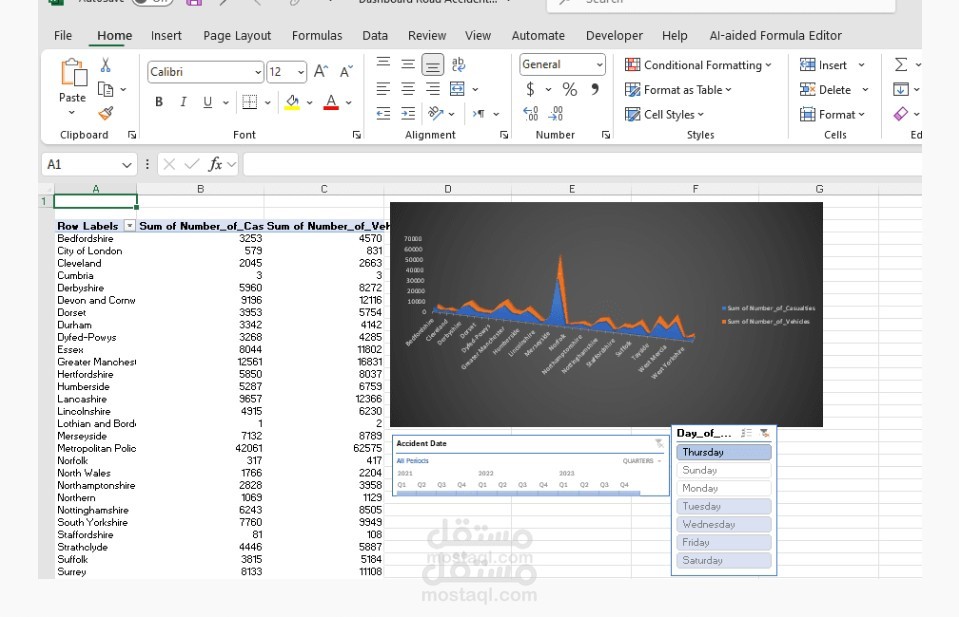This screenshot has height=617, width=959.
Task: Click Increase Decimal icon
Action: click(530, 114)
